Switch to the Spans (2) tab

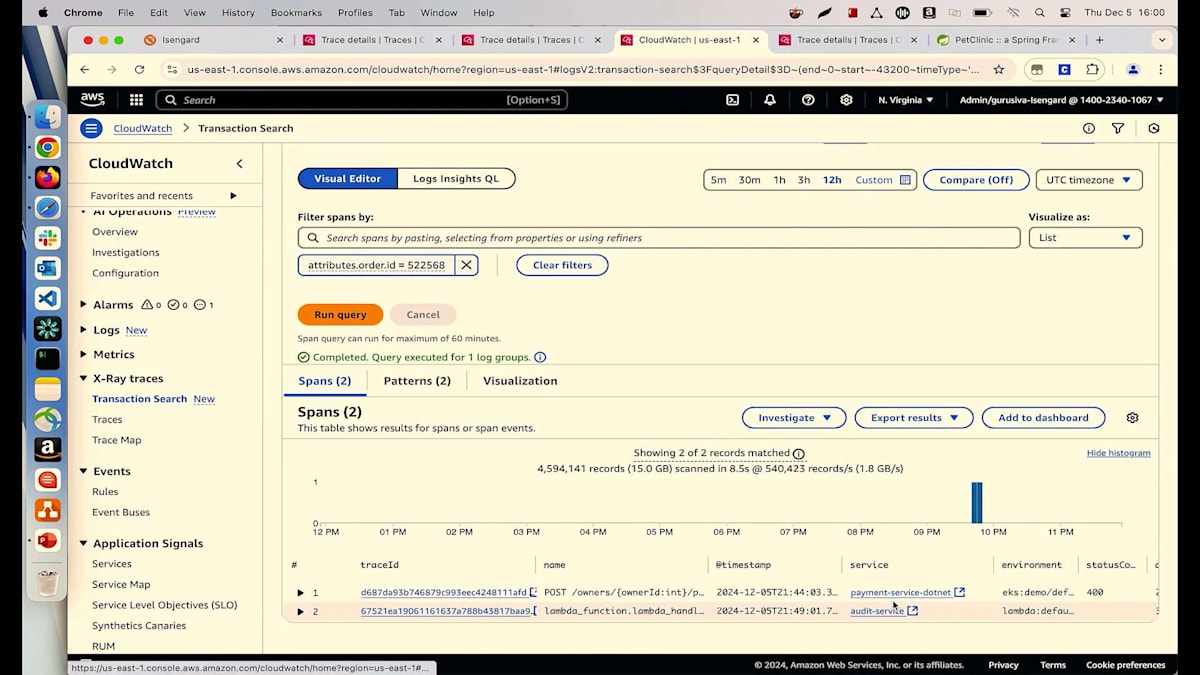(325, 381)
